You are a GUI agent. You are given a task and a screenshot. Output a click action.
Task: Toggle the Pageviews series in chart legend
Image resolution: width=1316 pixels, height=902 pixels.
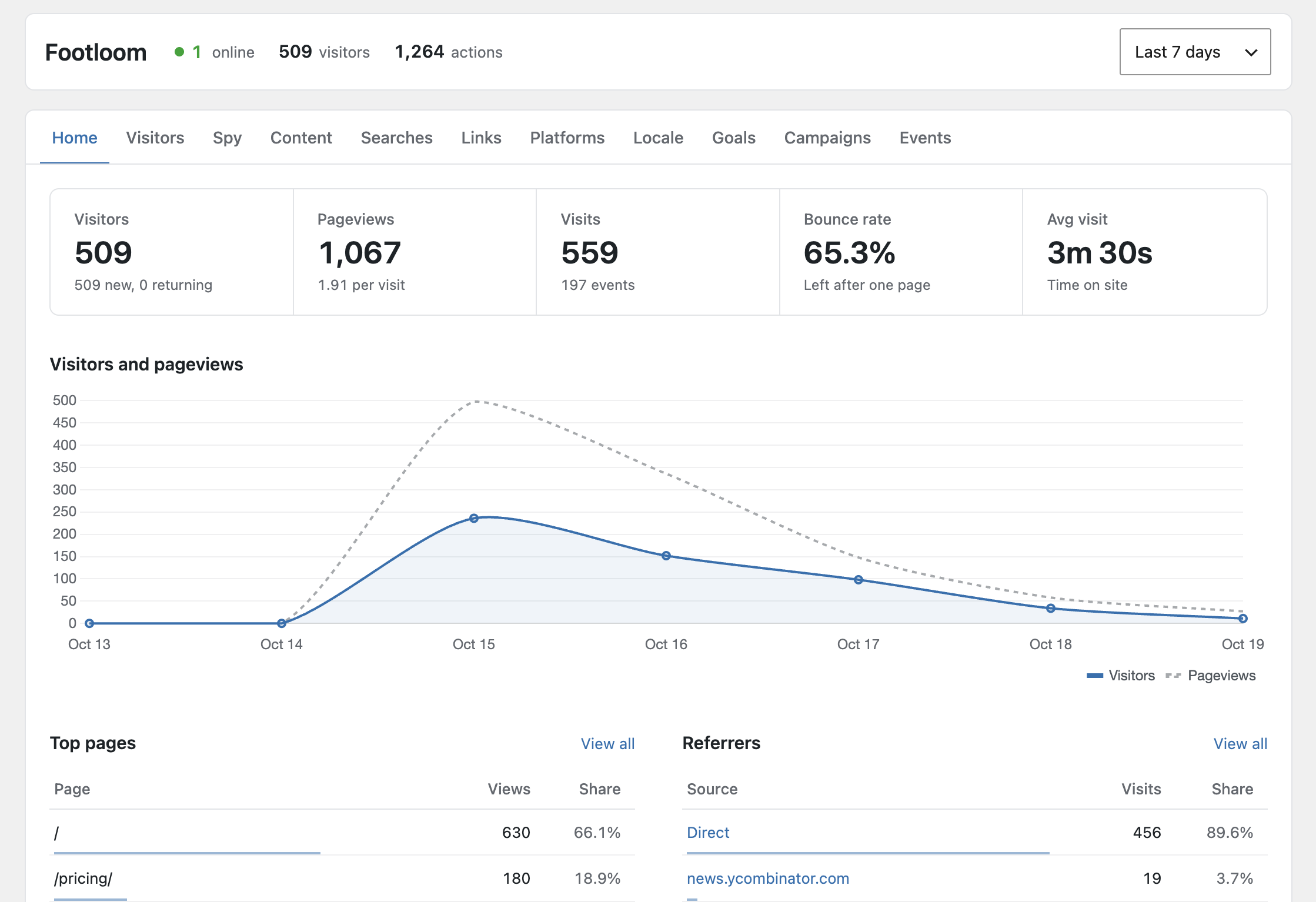[1211, 676]
